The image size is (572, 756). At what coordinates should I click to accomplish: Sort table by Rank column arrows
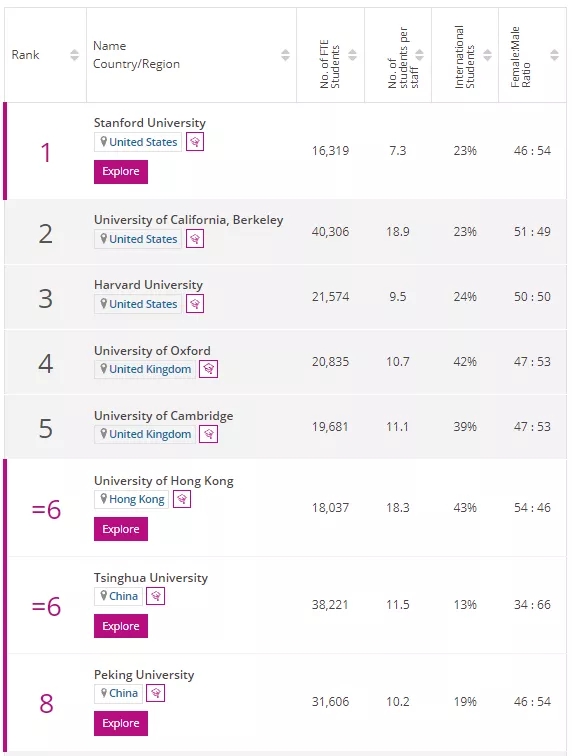[x=74, y=55]
